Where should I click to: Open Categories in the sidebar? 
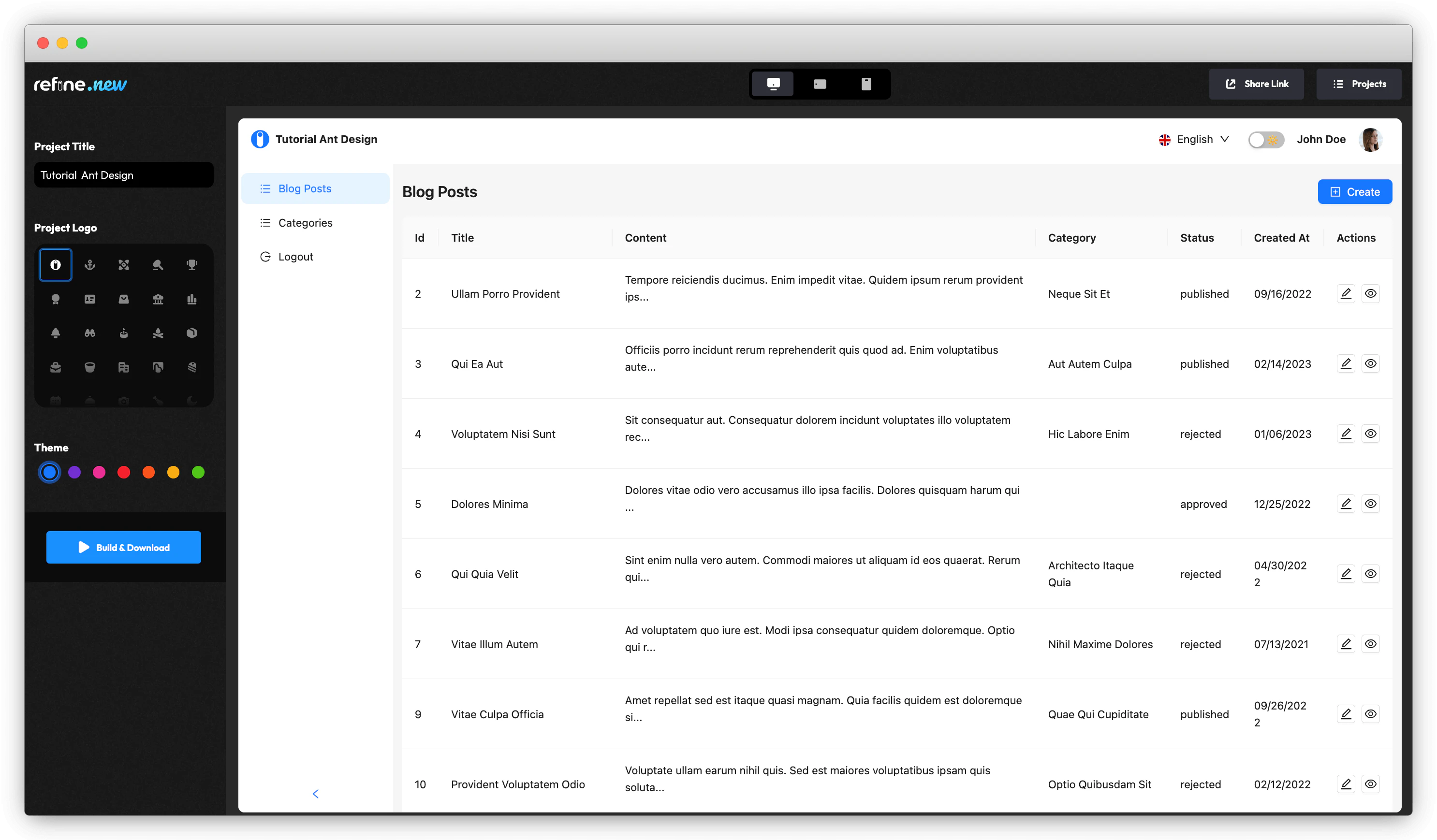coord(305,223)
